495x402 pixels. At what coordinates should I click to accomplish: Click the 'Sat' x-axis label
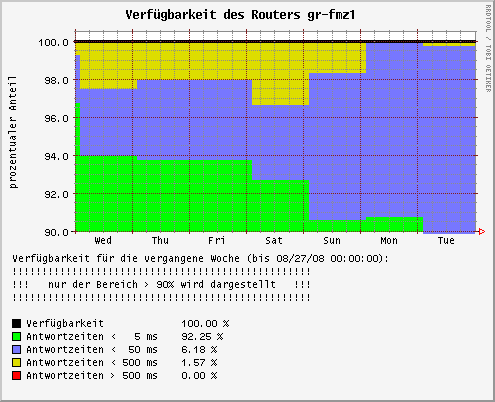[274, 240]
